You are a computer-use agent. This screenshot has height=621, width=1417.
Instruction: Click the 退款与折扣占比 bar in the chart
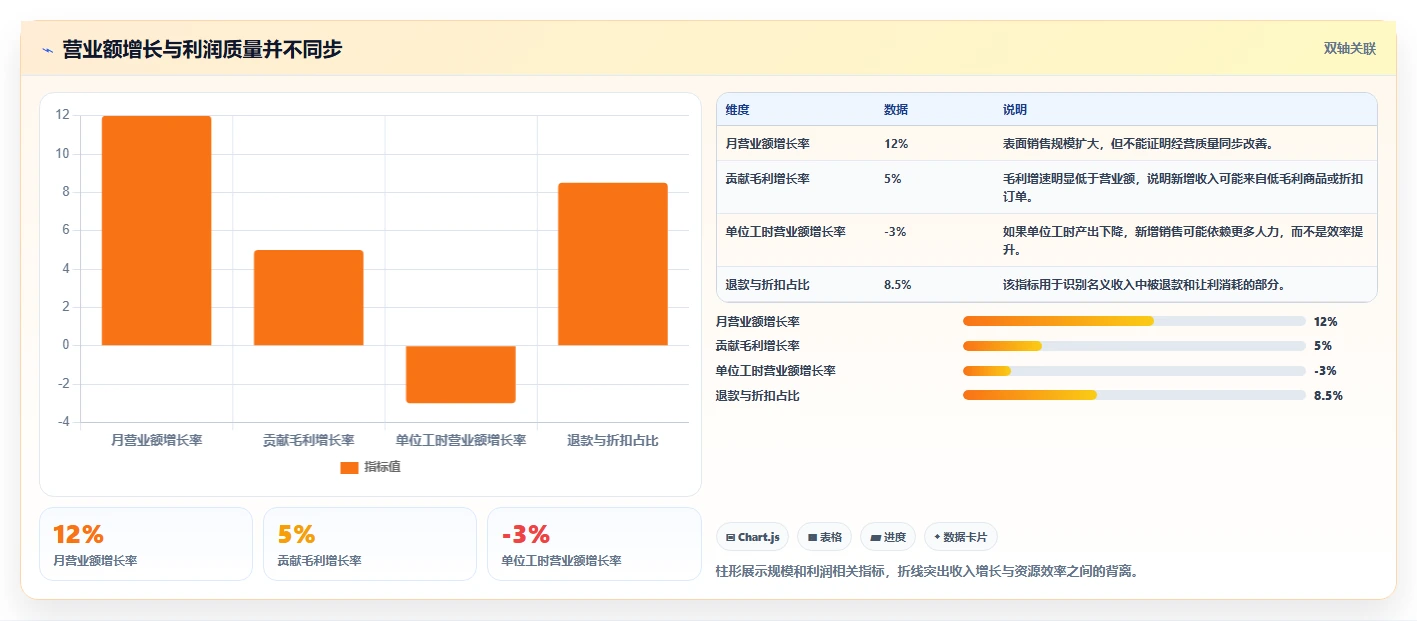[613, 264]
